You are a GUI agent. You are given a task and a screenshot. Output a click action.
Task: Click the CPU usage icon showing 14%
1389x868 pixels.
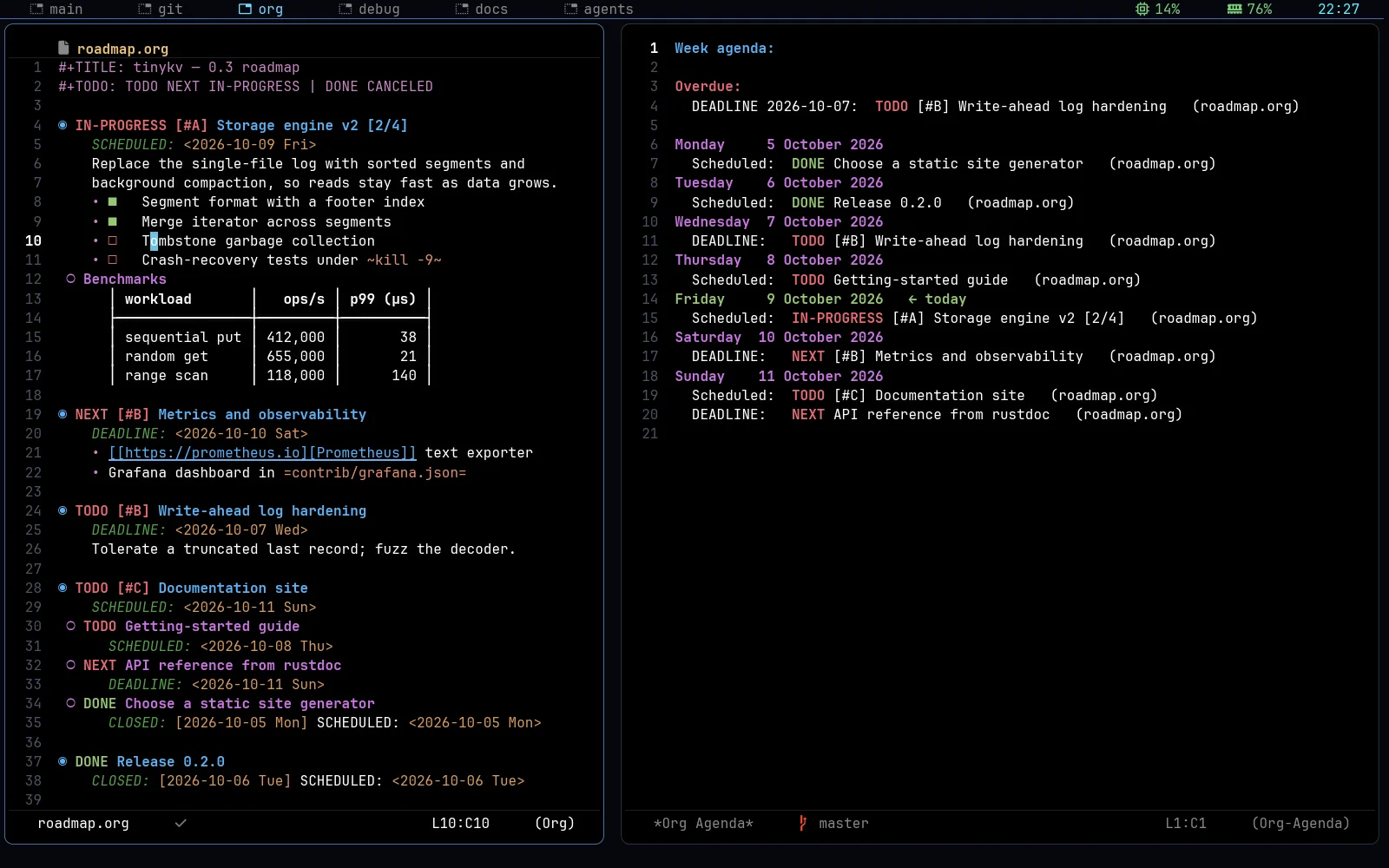(x=1142, y=9)
